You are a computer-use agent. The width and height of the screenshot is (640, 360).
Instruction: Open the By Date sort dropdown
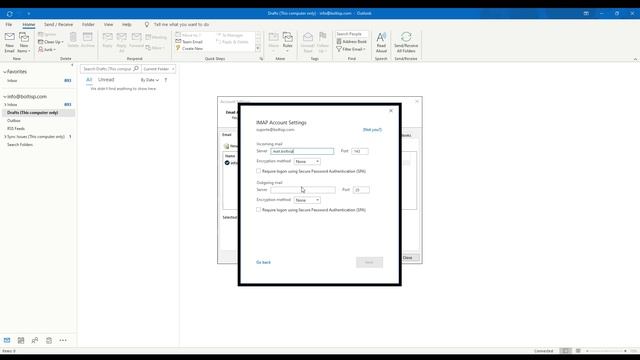[150, 80]
